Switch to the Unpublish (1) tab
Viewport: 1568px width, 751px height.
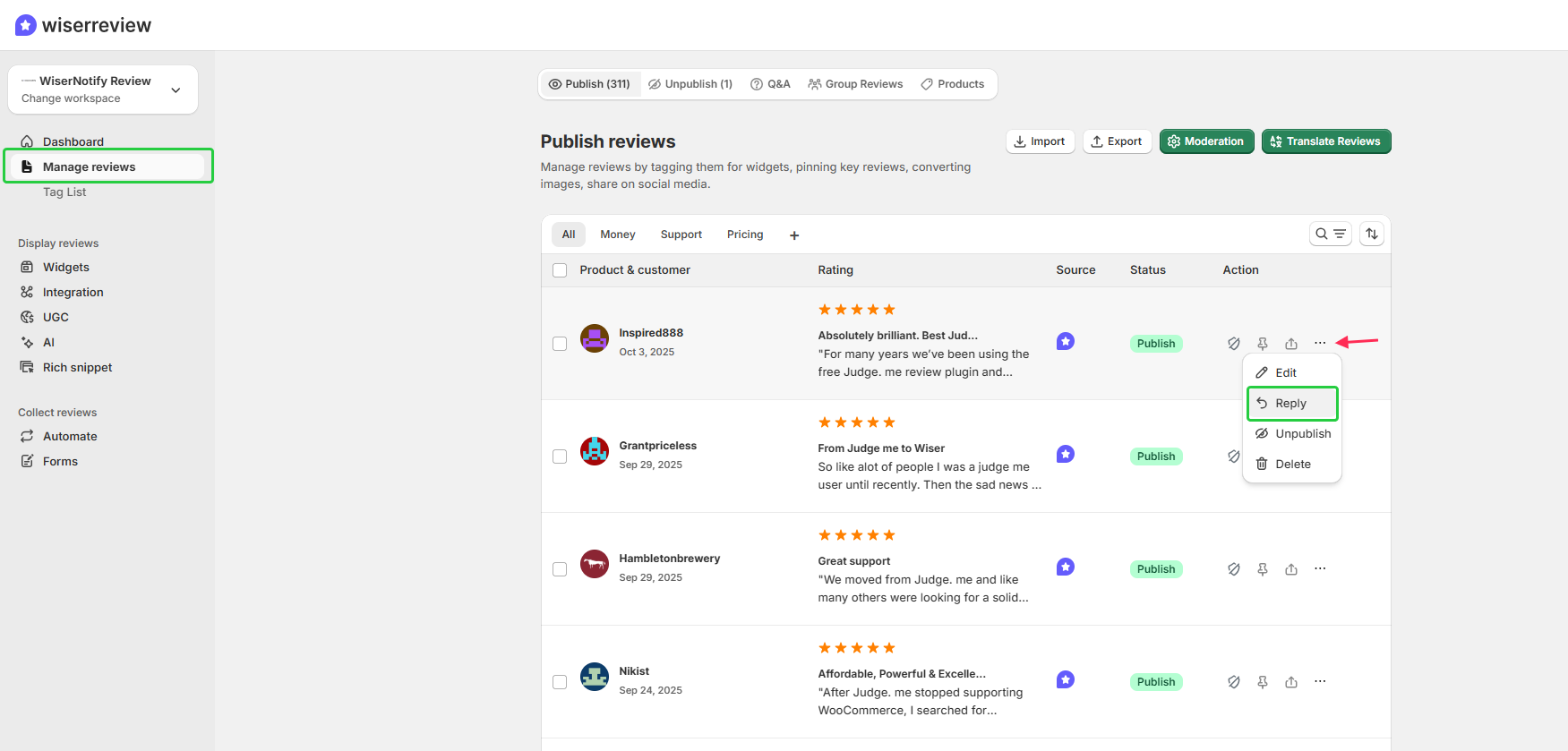[x=690, y=84]
